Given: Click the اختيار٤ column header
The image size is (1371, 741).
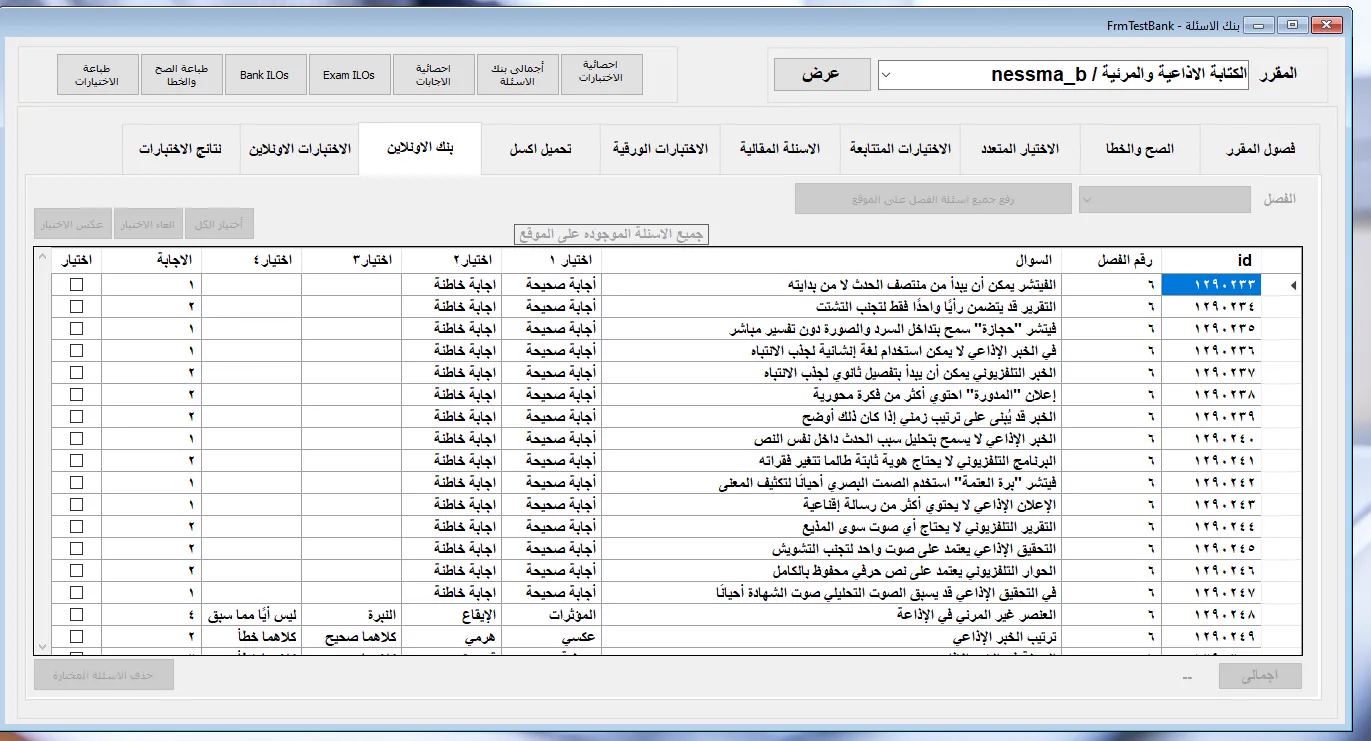Looking at the screenshot, I should [252, 260].
